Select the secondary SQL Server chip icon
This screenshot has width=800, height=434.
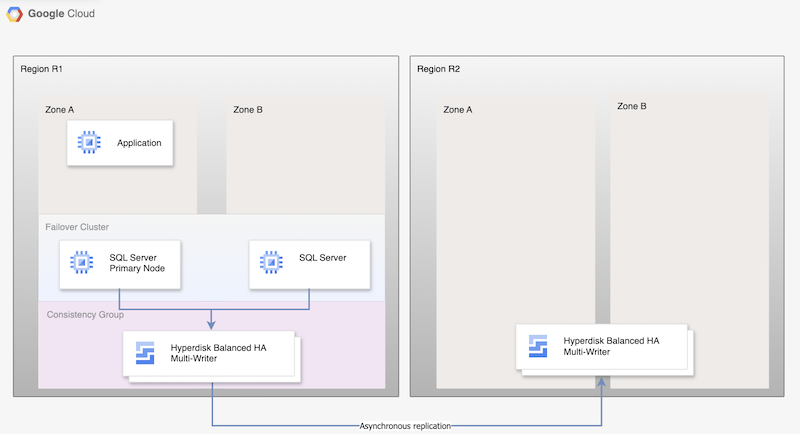tap(270, 263)
